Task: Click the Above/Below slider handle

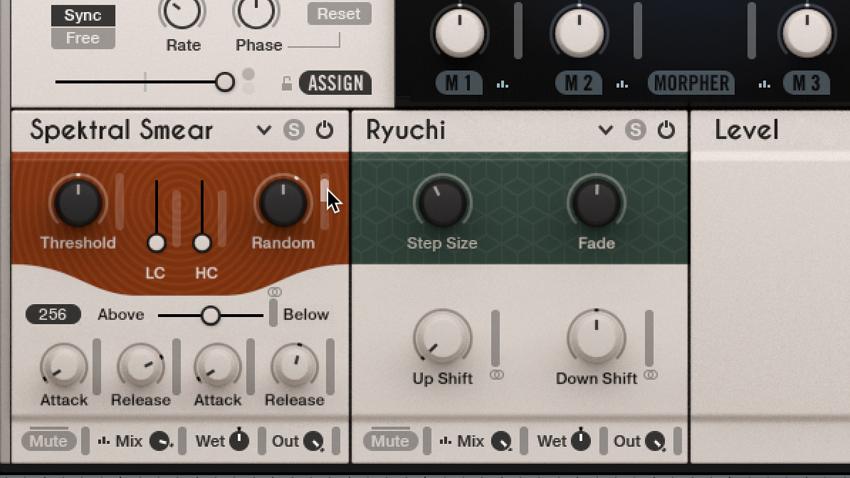Action: click(210, 315)
